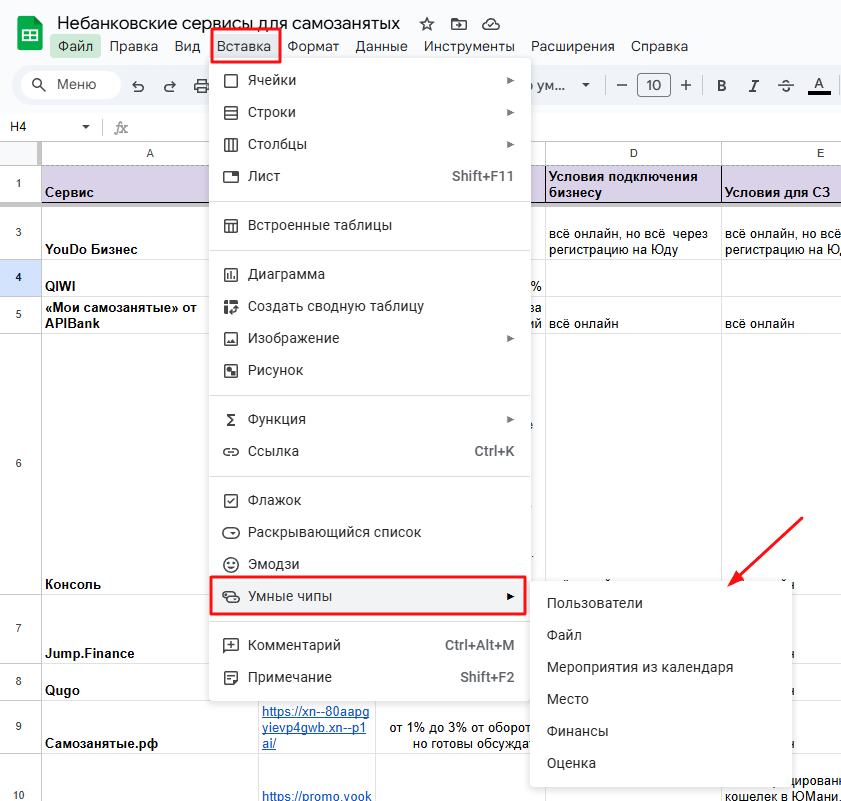Select Пользователи from smart chips submenu

595,603
